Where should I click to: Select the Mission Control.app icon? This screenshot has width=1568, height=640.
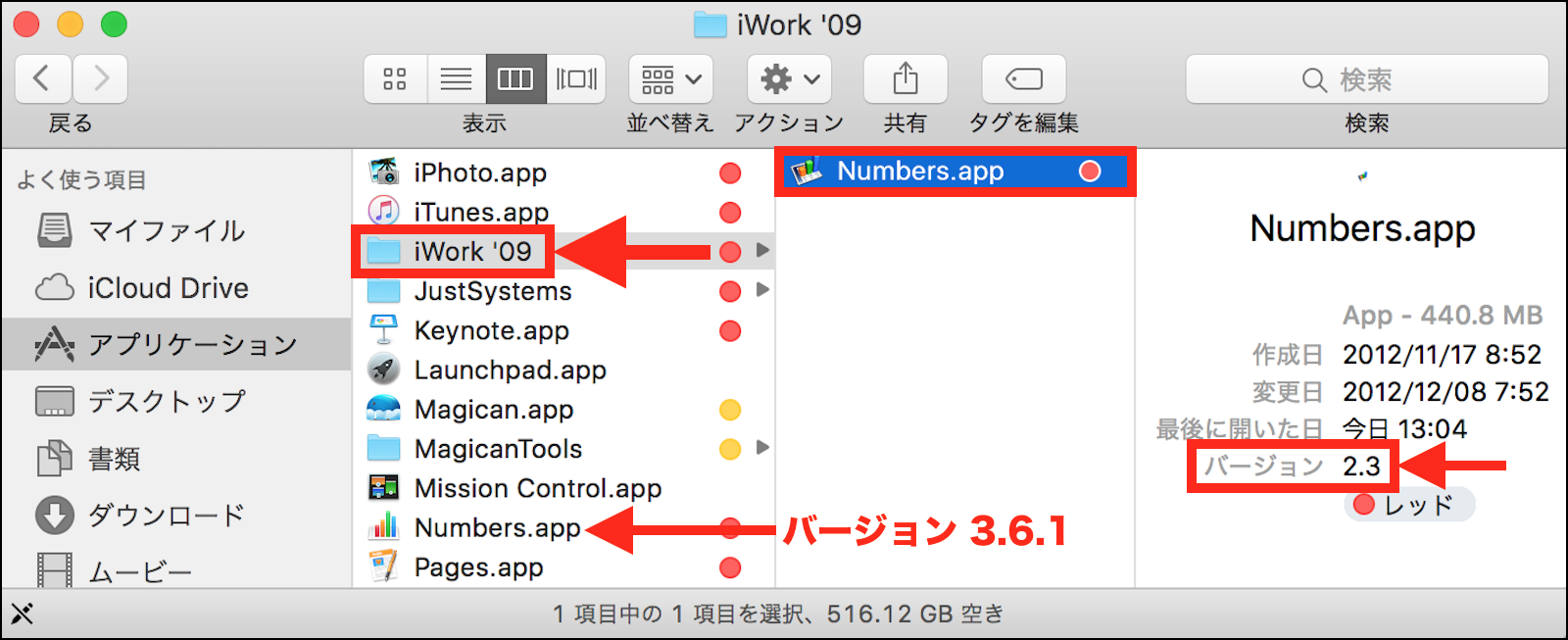(x=383, y=487)
